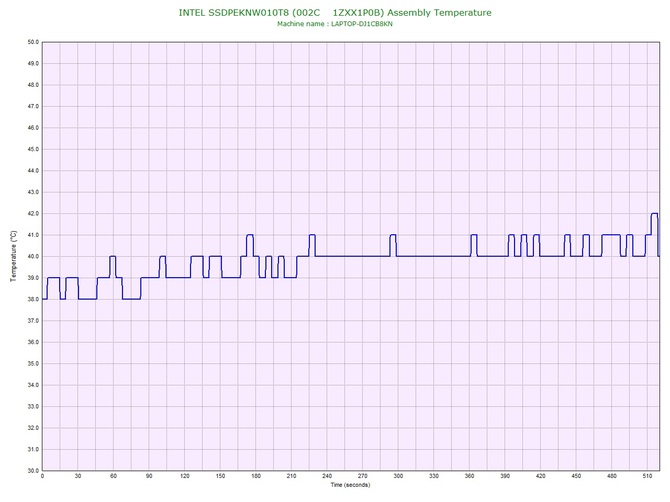Screen dimensions: 670x502
Task: Select the 270 seconds time axis tick
Action: coord(363,476)
